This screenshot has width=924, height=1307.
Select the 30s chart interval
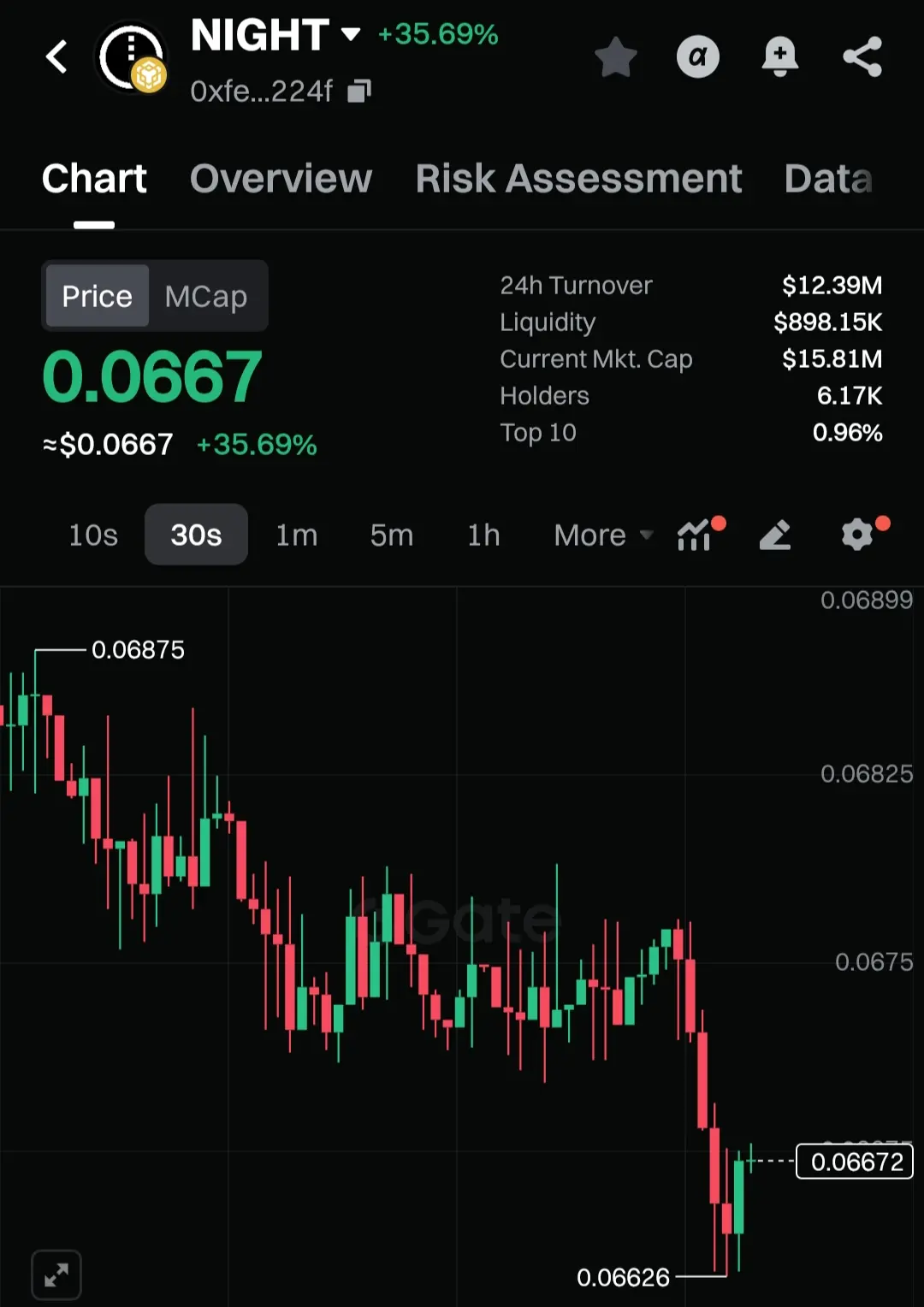[x=196, y=535]
